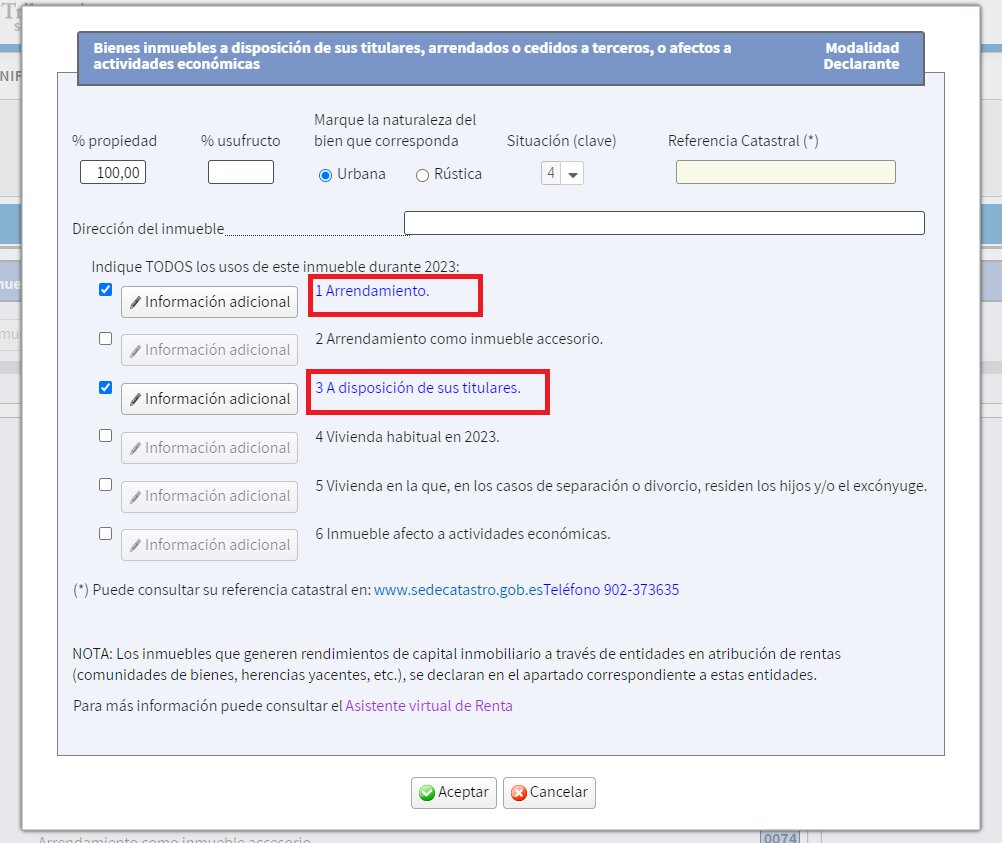Tick the separación o divorcio vivienda checkbox
This screenshot has width=1002, height=843.
[106, 484]
